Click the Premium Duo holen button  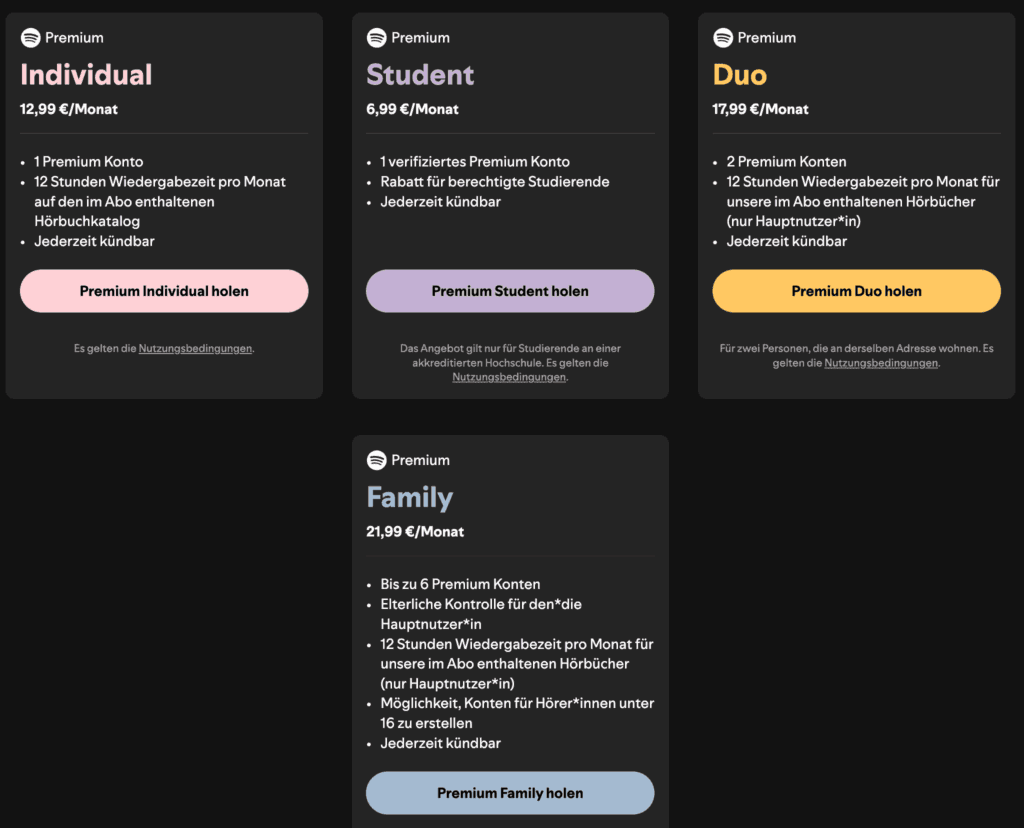pos(856,290)
